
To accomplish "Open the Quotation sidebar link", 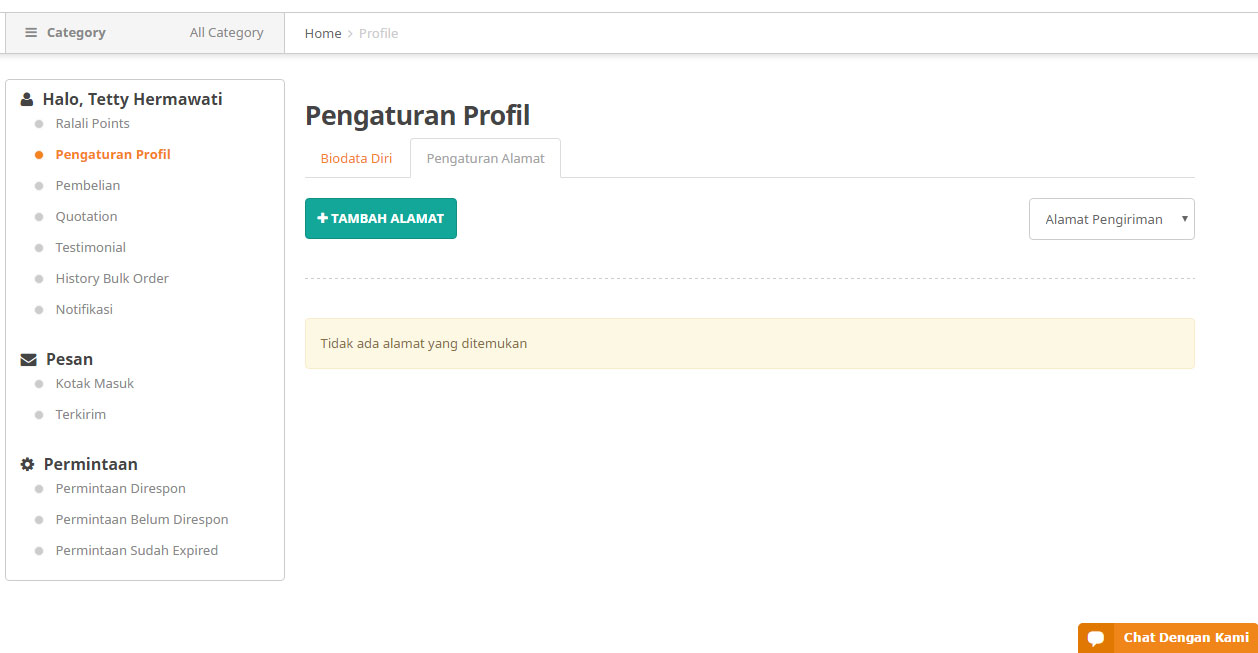I will (x=86, y=217).
